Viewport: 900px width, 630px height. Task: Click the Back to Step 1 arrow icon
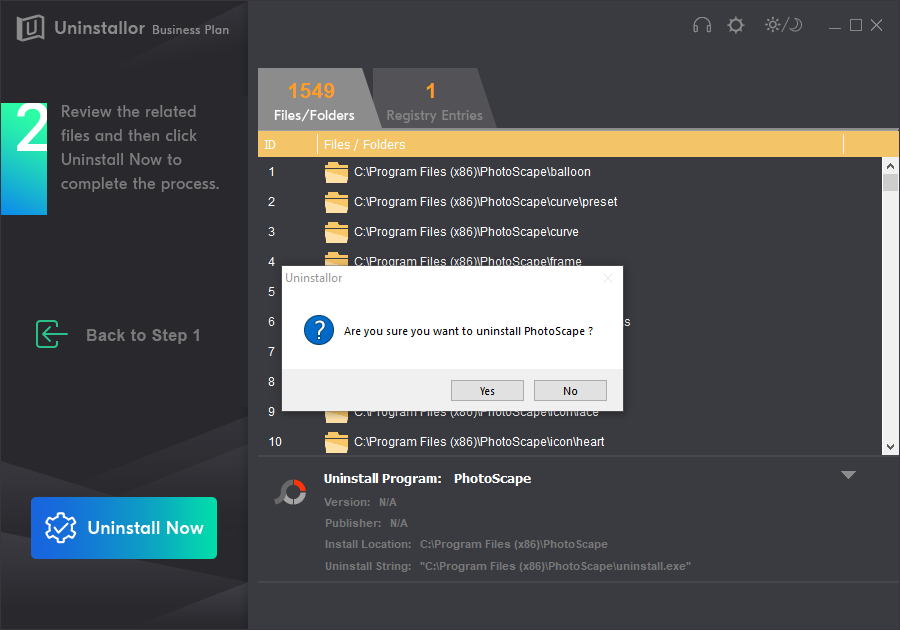(x=52, y=334)
